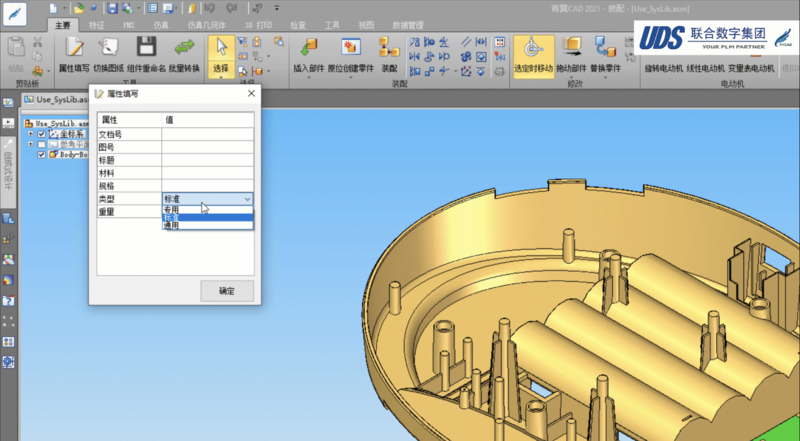Open the 类型 combo box showing 标准
The width and height of the screenshot is (800, 441).
(208, 199)
